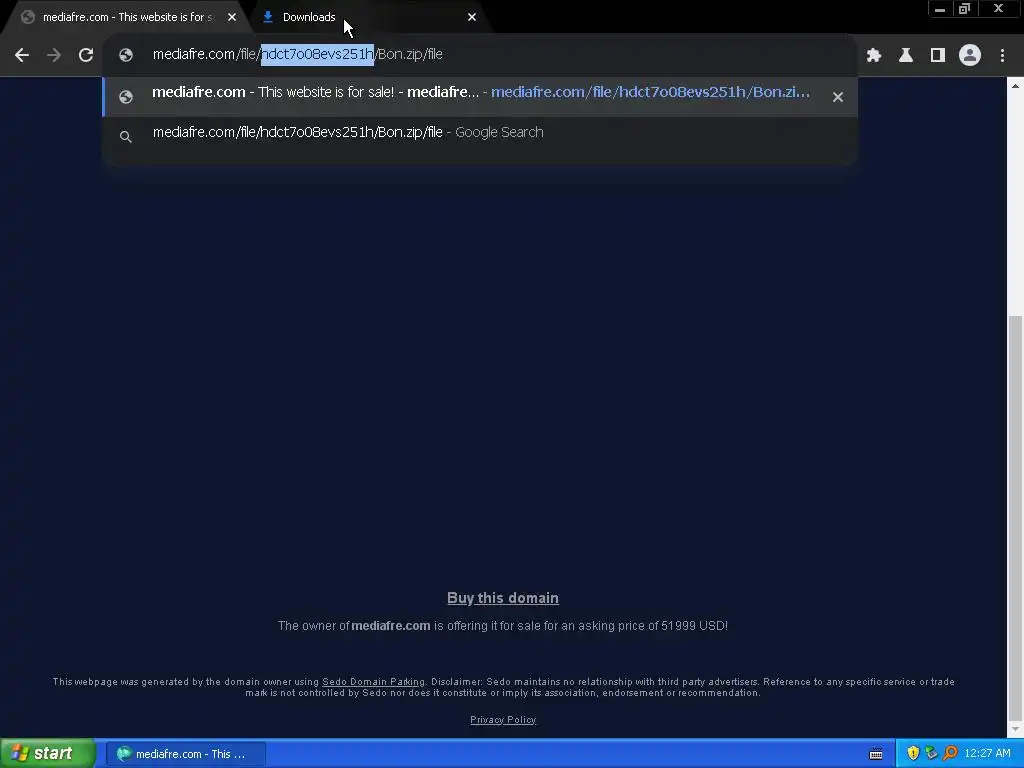1024x768 pixels.
Task: Click the mediafre.com taskbar button
Action: coord(185,754)
